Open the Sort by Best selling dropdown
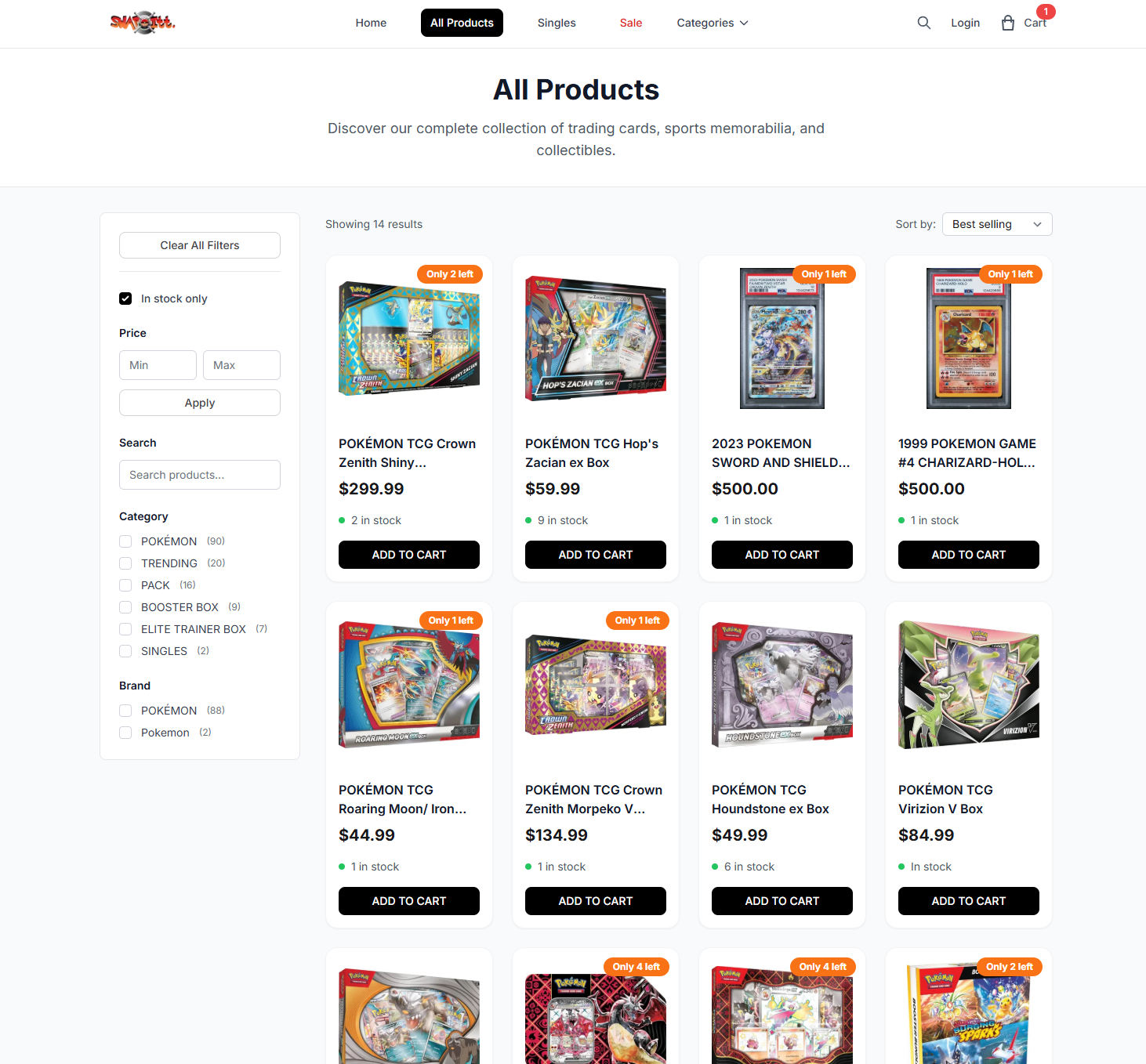Viewport: 1146px width, 1064px height. (x=997, y=224)
